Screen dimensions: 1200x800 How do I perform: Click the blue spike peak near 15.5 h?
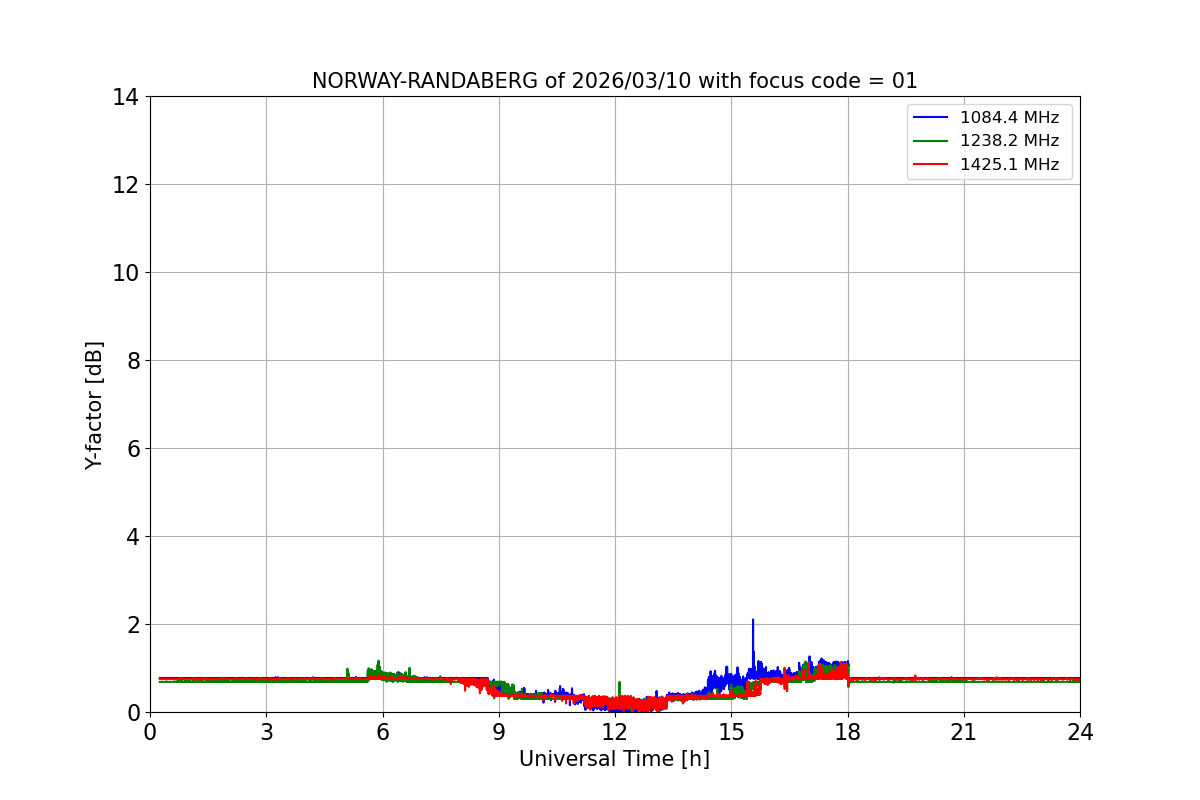point(753,620)
